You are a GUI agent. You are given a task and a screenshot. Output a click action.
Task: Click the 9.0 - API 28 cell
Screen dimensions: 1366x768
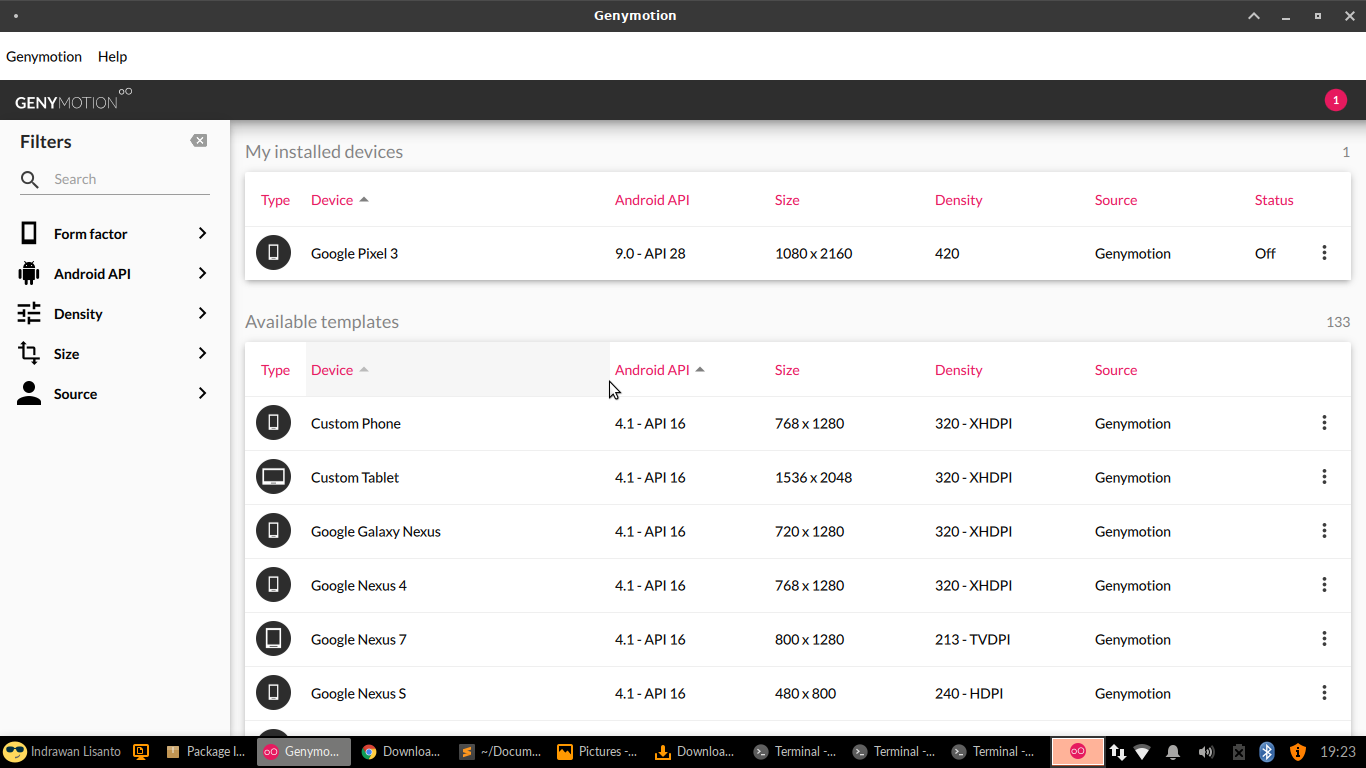coord(650,253)
